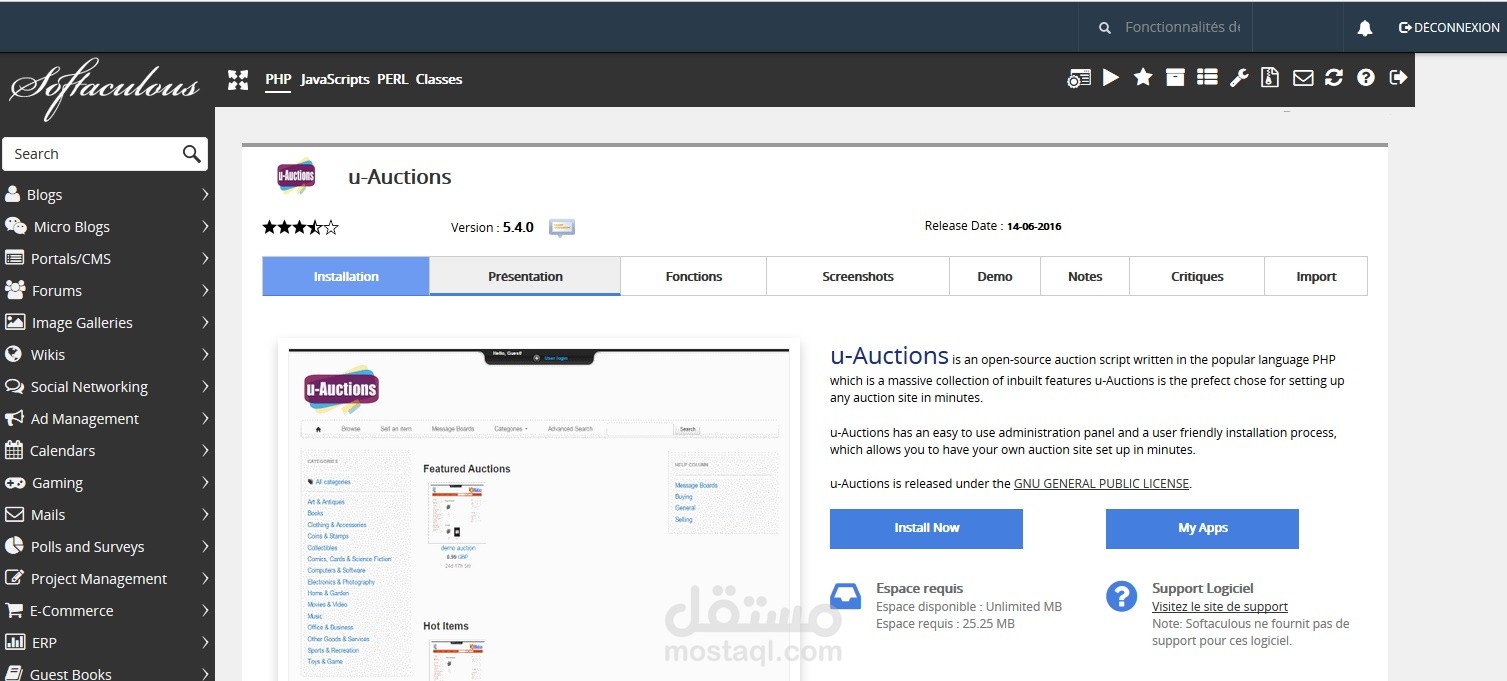Open the envelope email settings icon
The height and width of the screenshot is (681, 1507).
point(1303,77)
